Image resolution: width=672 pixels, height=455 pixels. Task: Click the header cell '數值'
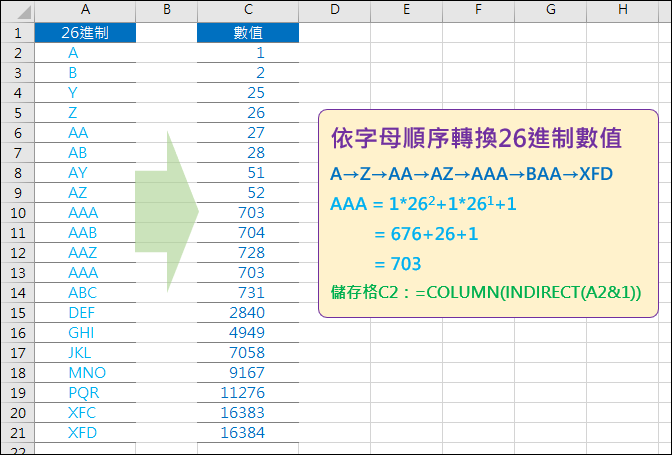[x=248, y=33]
